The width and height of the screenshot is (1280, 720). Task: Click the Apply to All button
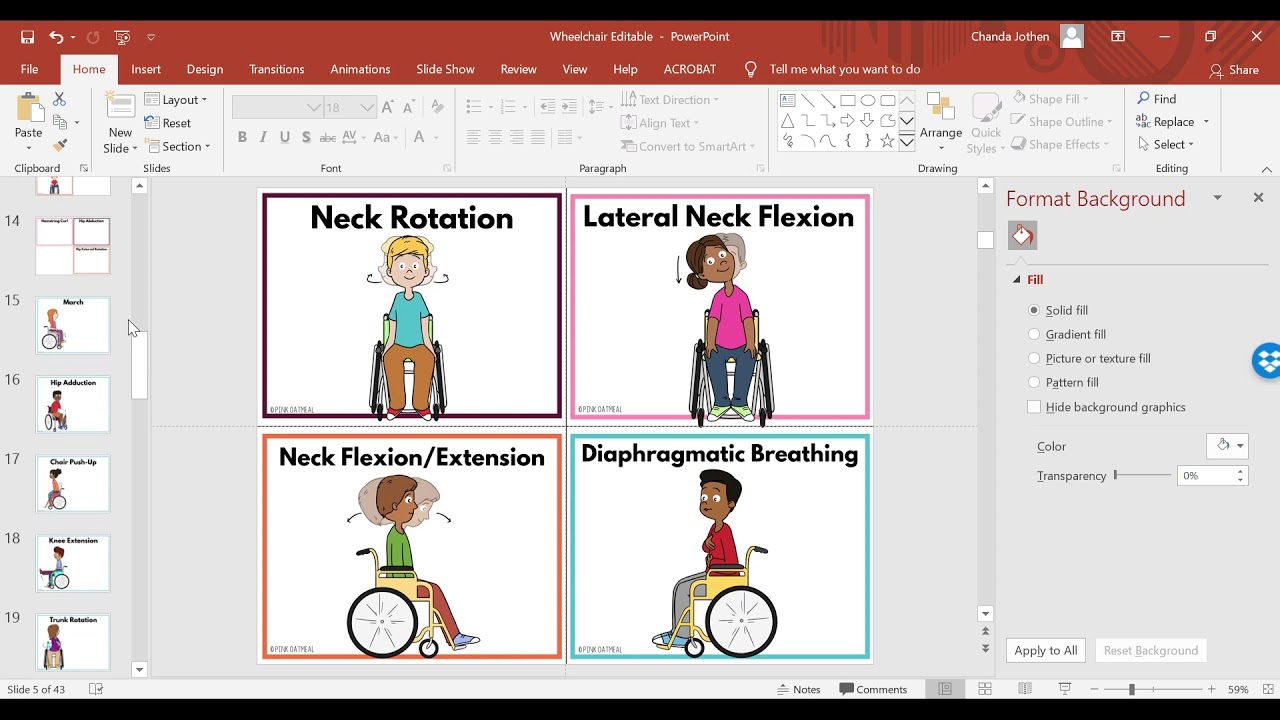[x=1045, y=650]
